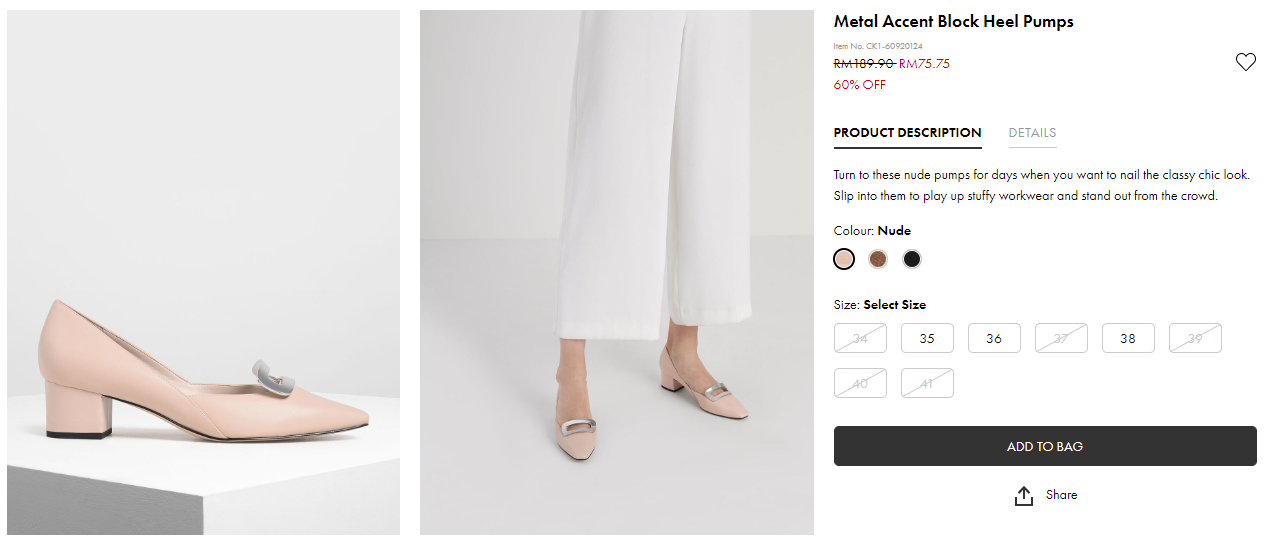
Task: Click crossed-out size 39
Action: pos(1195,338)
